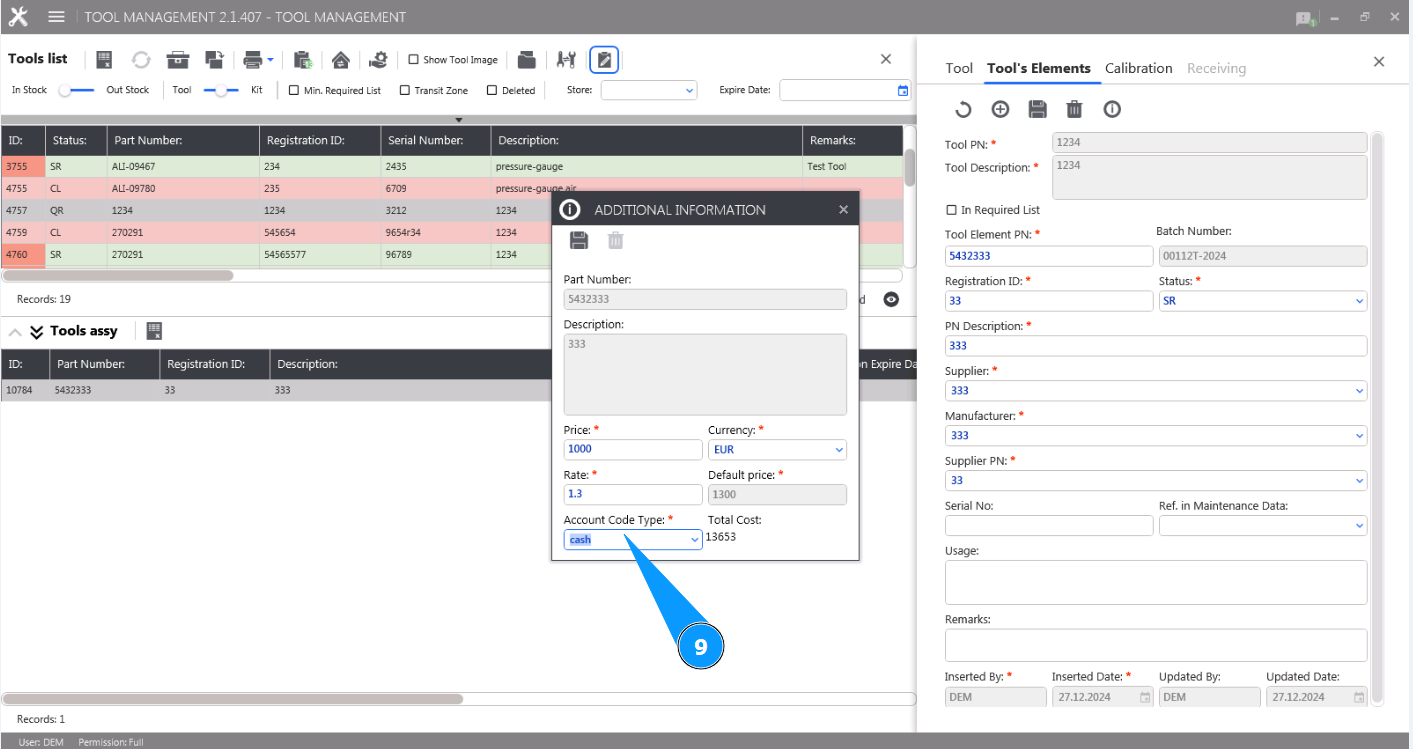Click the up chevron left of Tools assy

coord(15,332)
